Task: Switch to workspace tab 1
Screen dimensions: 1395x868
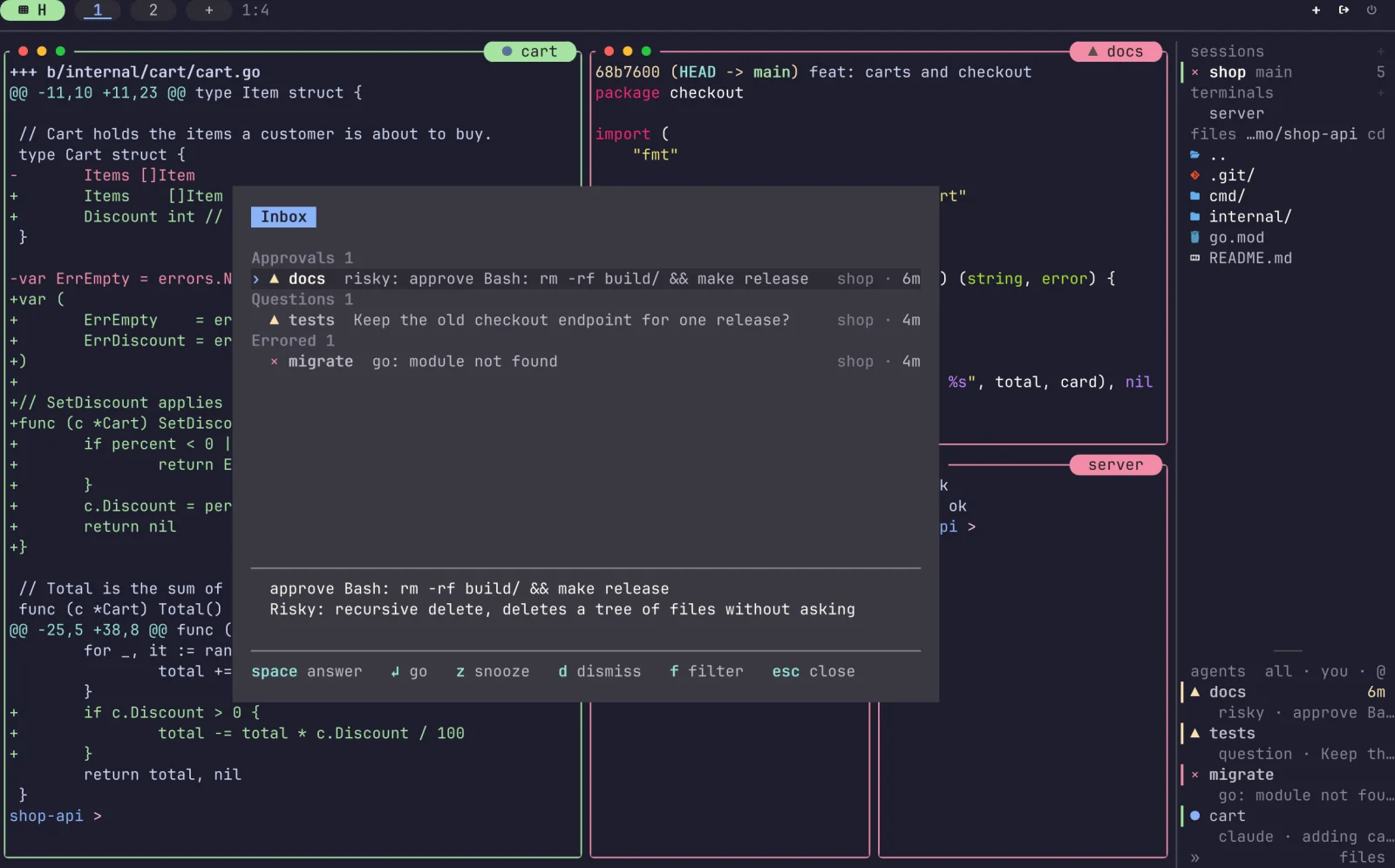Action: (98, 10)
